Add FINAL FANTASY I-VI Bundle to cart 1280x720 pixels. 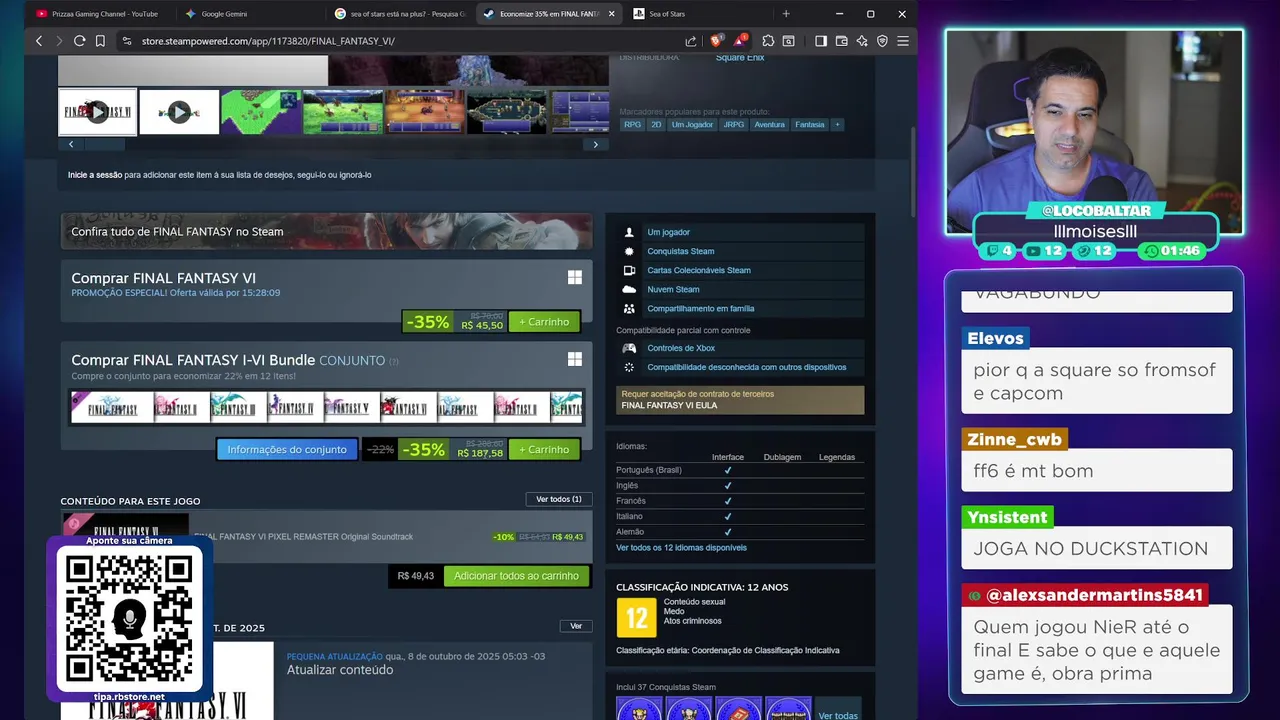point(544,450)
